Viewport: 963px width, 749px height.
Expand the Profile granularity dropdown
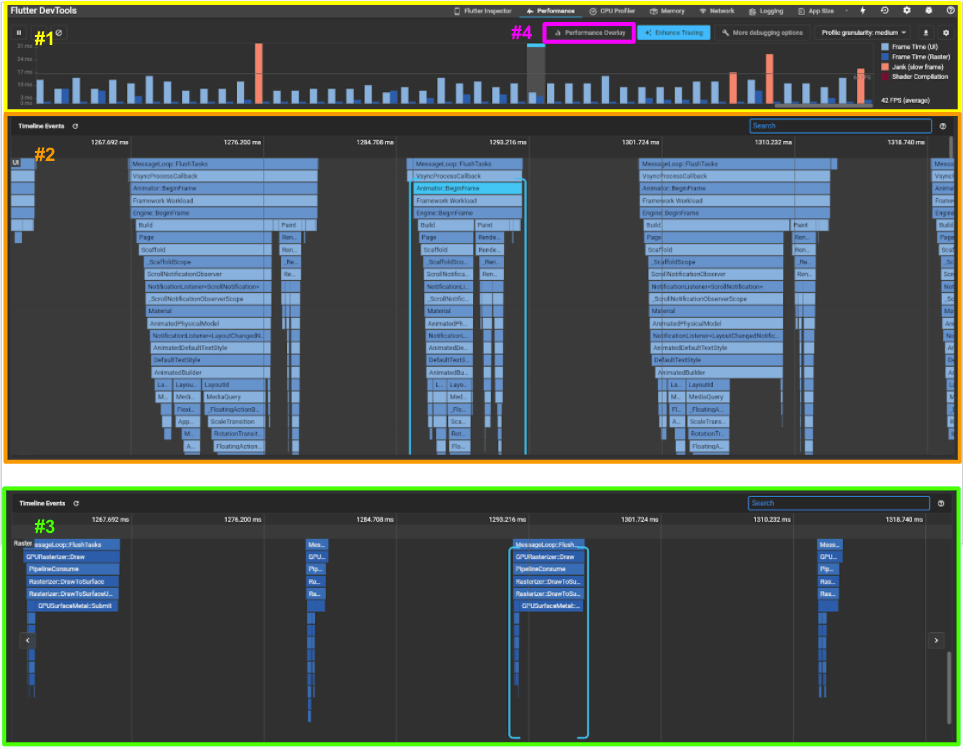point(864,33)
